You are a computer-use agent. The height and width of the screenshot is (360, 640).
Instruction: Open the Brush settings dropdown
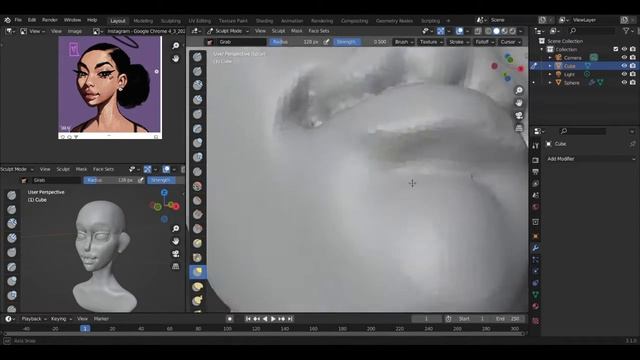point(404,42)
